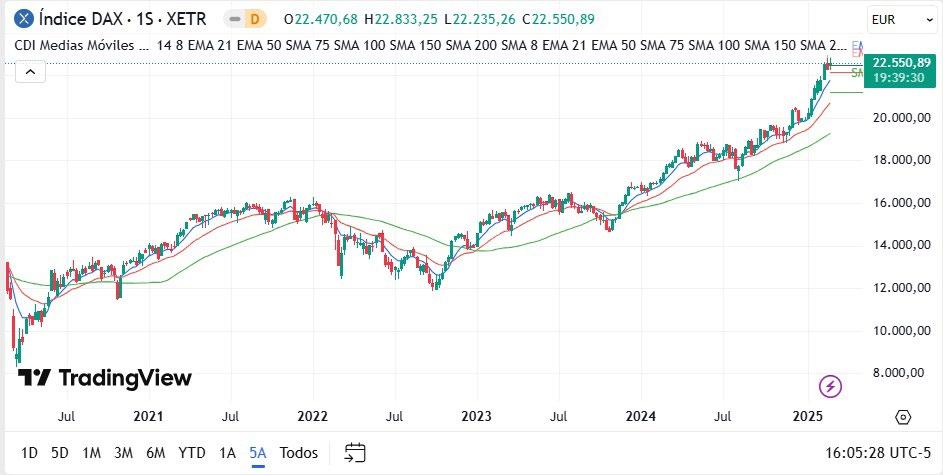Show Todos full history range
This screenshot has height=475, width=943.
coord(299,453)
